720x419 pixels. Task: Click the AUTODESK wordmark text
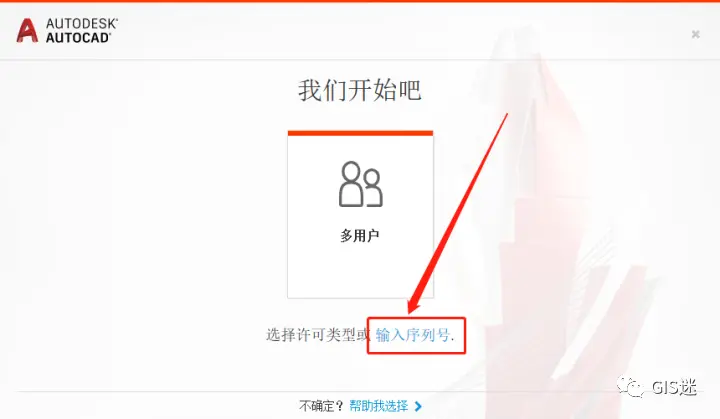tap(82, 24)
